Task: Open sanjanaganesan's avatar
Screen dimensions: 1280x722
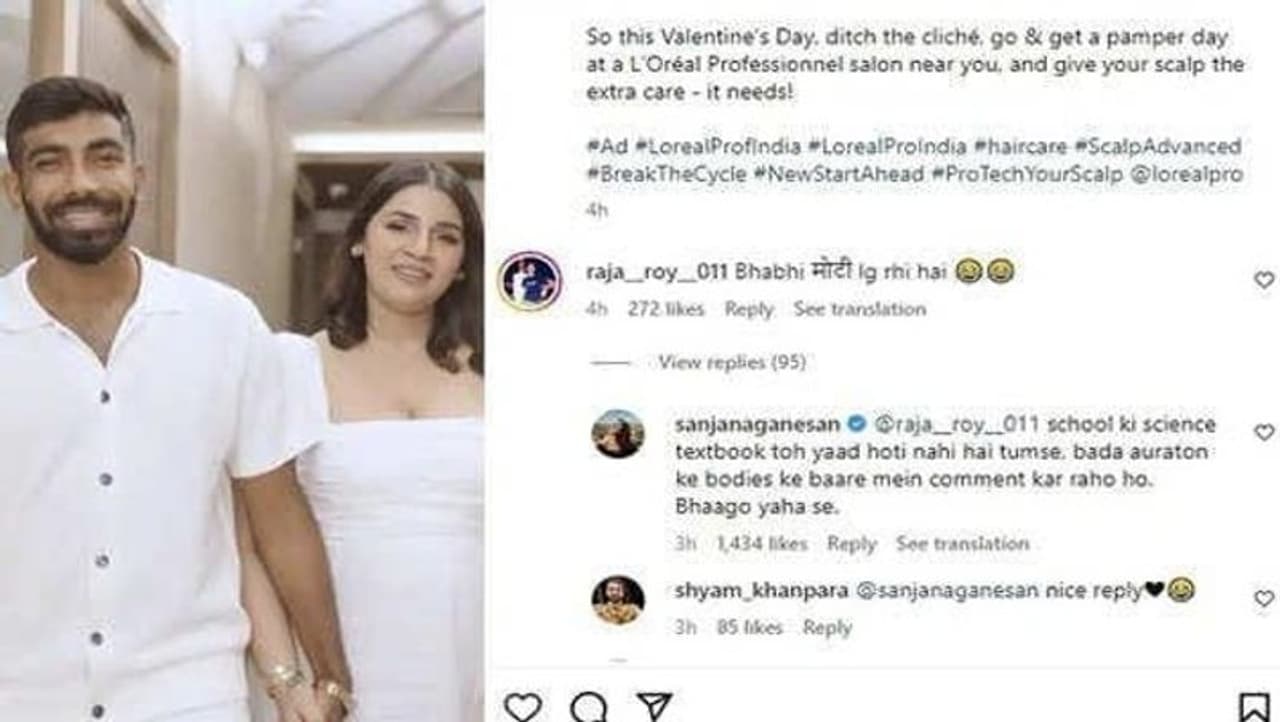Action: pos(618,434)
